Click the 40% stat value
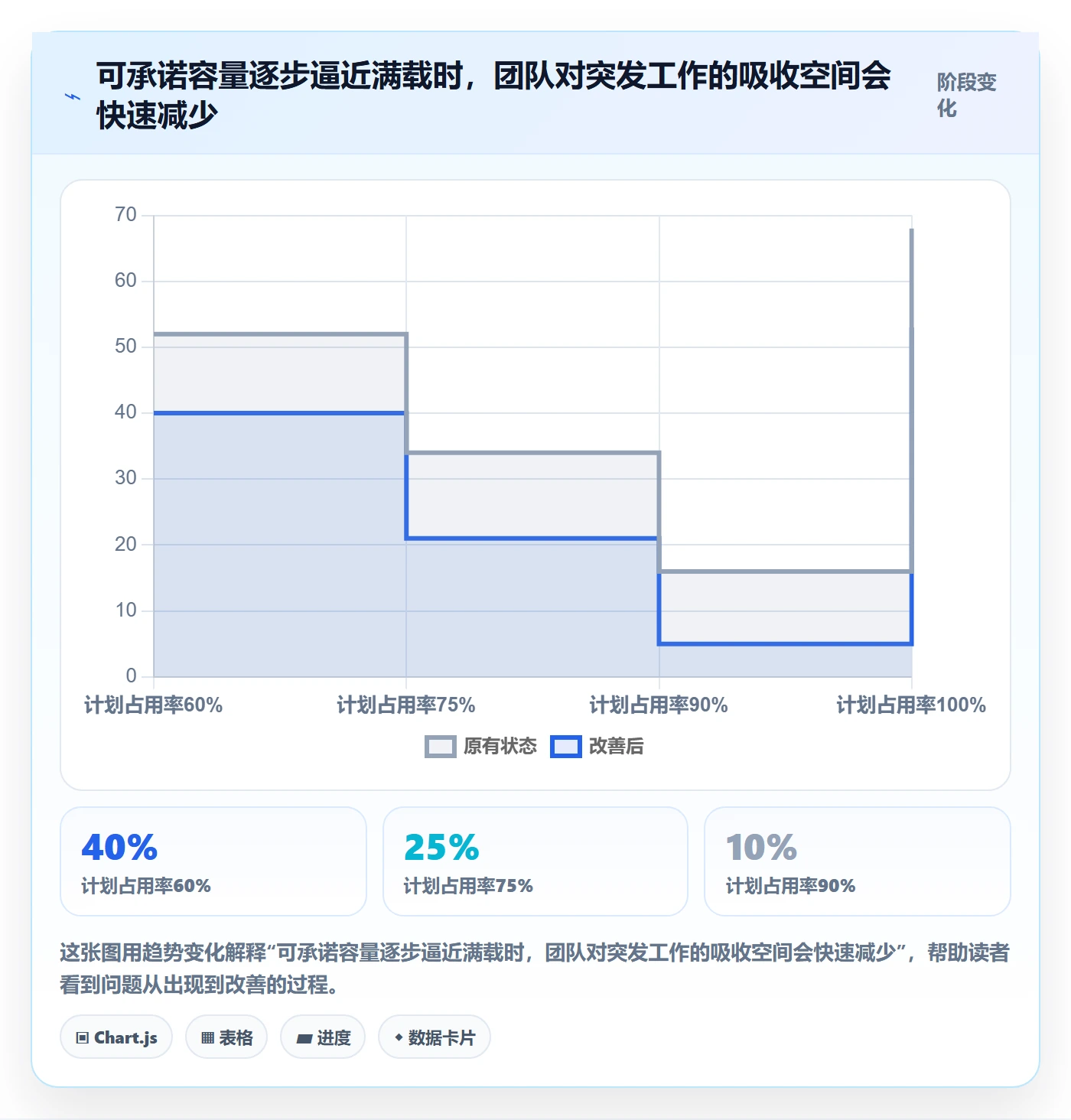The height and width of the screenshot is (1120, 1071). coord(119,847)
